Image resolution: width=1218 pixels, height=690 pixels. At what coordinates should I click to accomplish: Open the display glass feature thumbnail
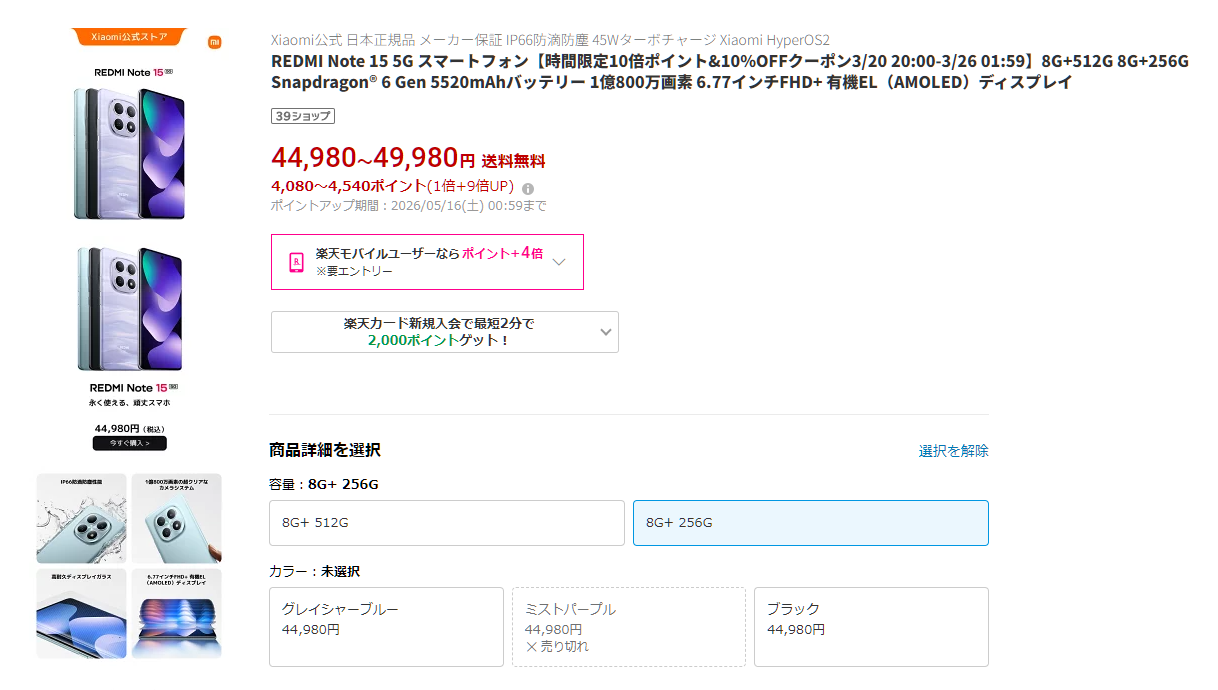81,613
